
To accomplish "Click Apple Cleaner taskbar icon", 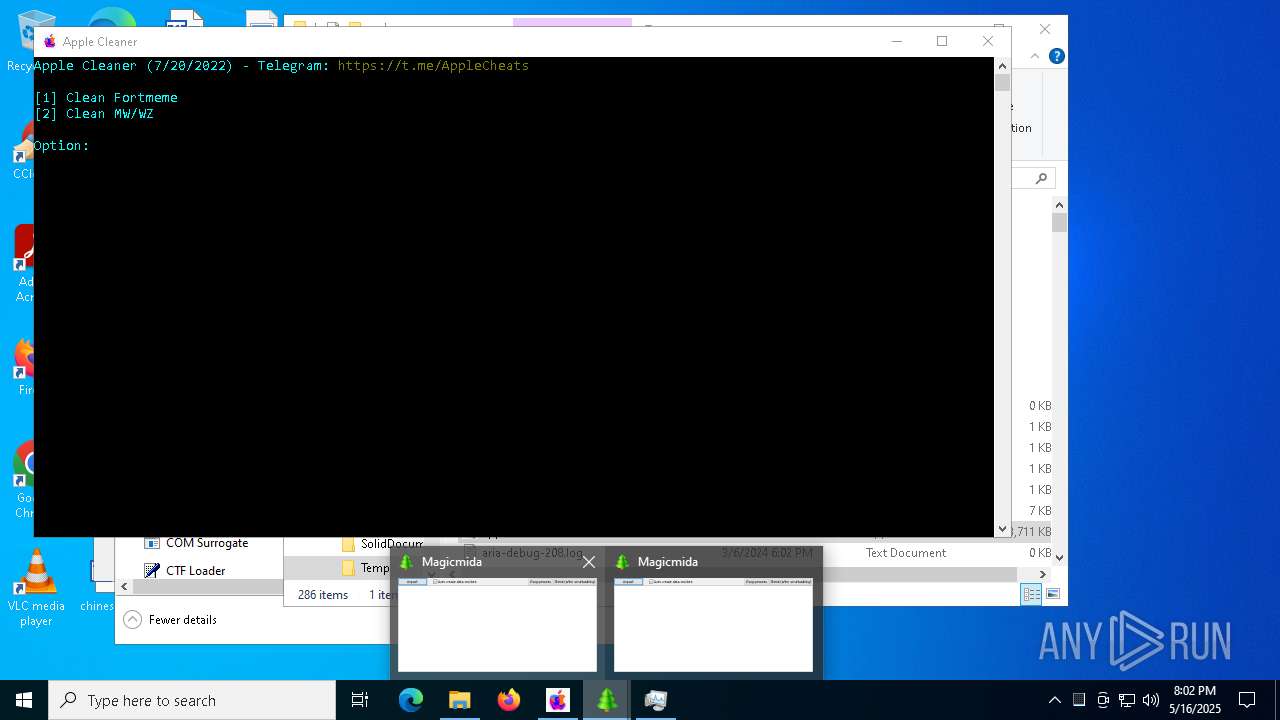I will coord(558,700).
